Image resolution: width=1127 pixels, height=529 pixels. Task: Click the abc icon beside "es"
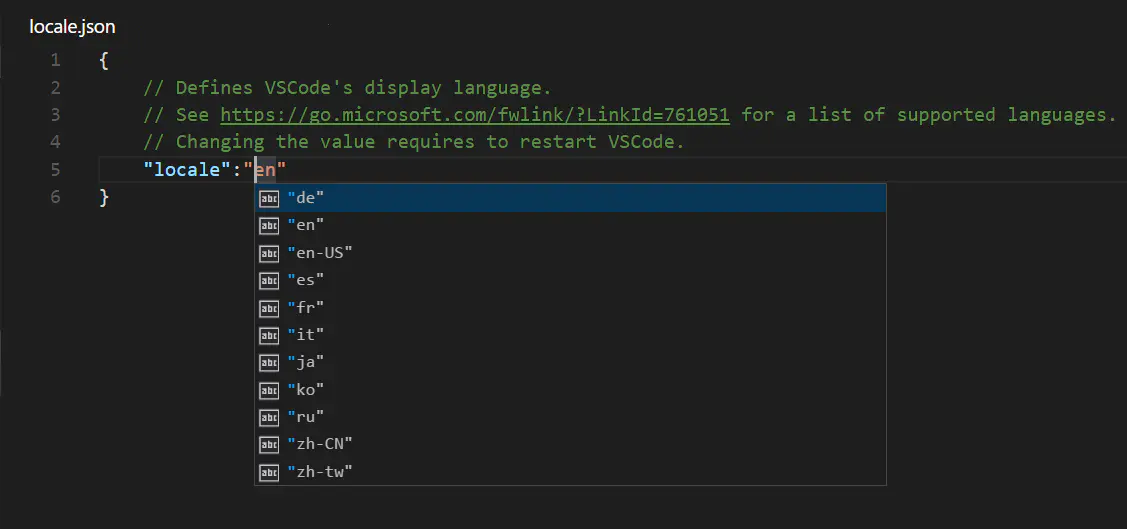pyautogui.click(x=269, y=280)
